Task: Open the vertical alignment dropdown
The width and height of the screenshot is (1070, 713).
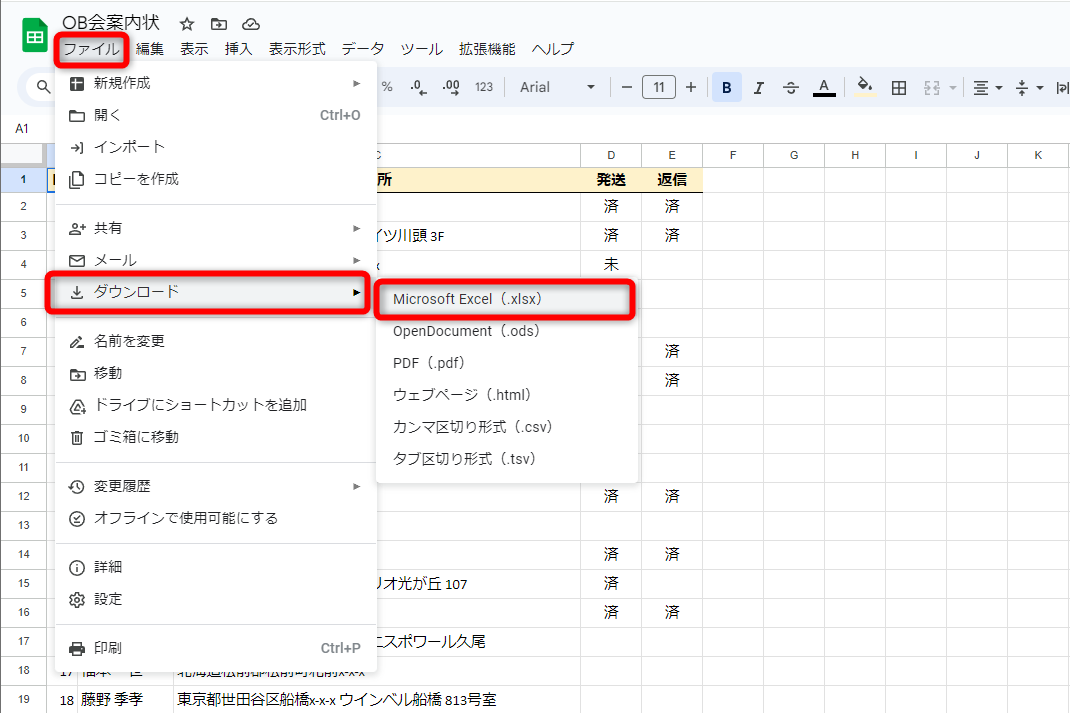Action: (x=1026, y=87)
